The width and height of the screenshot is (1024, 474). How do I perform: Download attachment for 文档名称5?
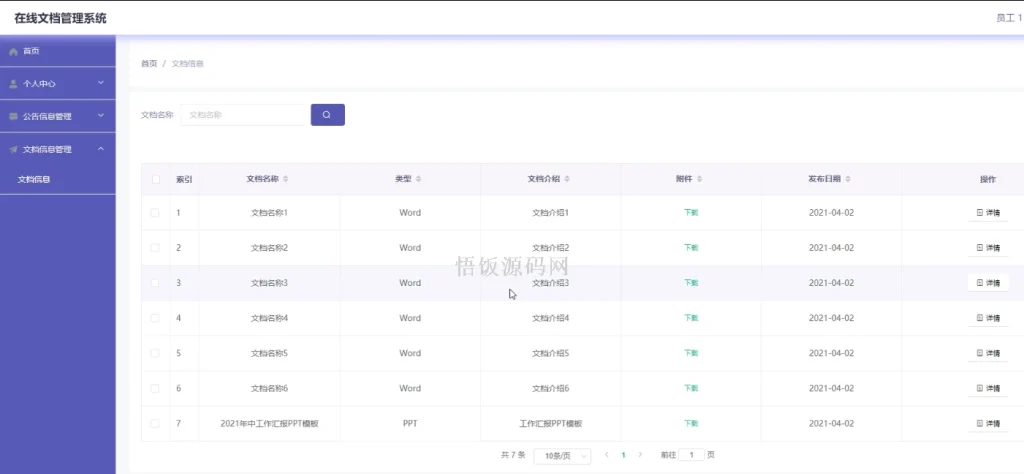(x=691, y=353)
